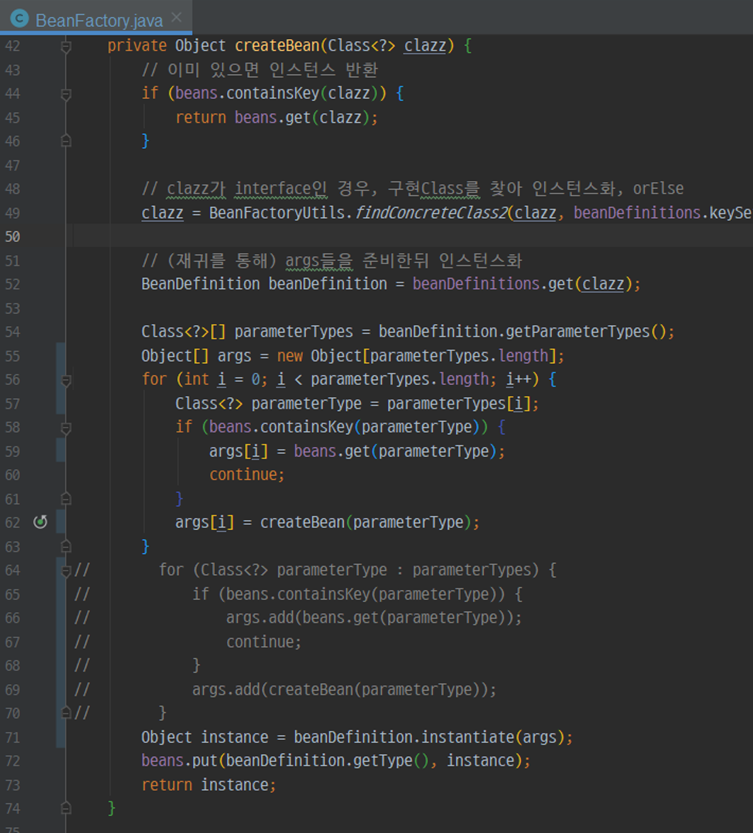This screenshot has width=753, height=833.
Task: Click line number 50 in the gutter
Action: [13, 236]
